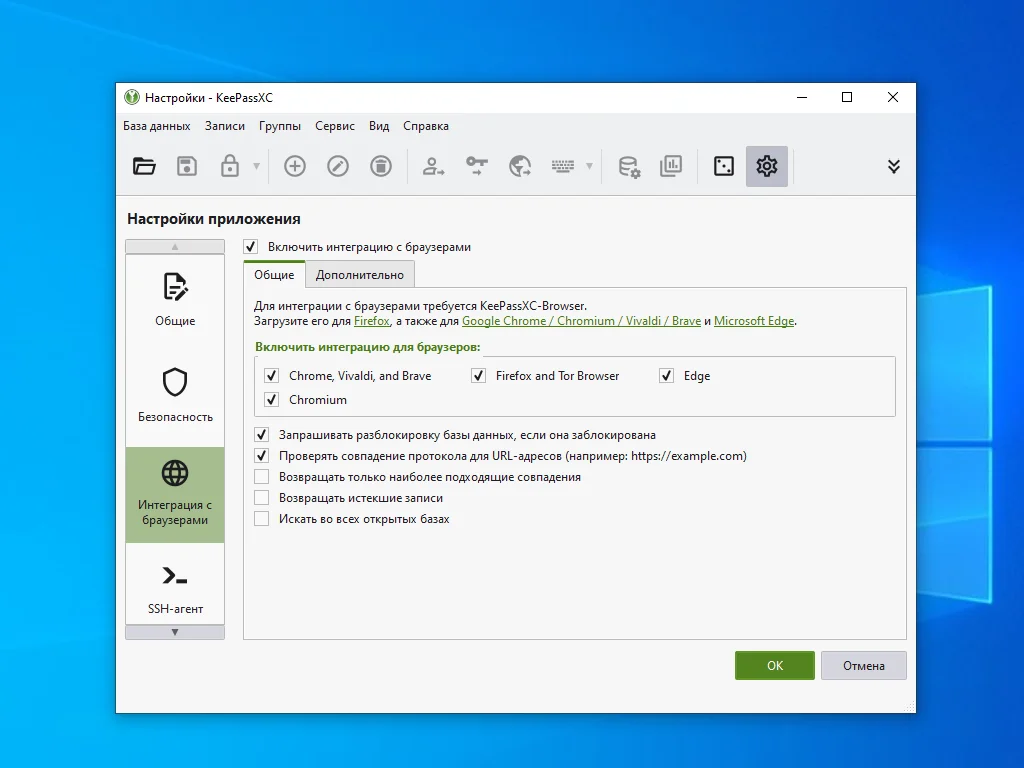Open the dropdown arrow next to lock icon
Viewport: 1024px width, 768px height.
257,167
